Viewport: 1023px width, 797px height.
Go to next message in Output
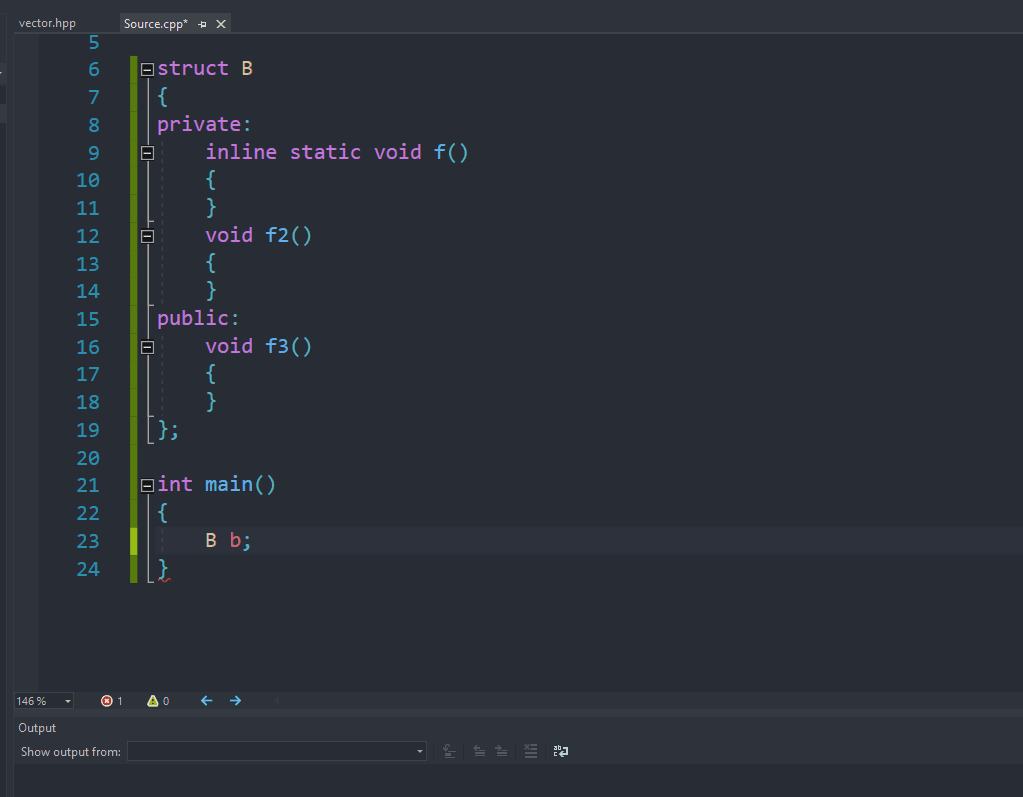pyautogui.click(x=501, y=751)
